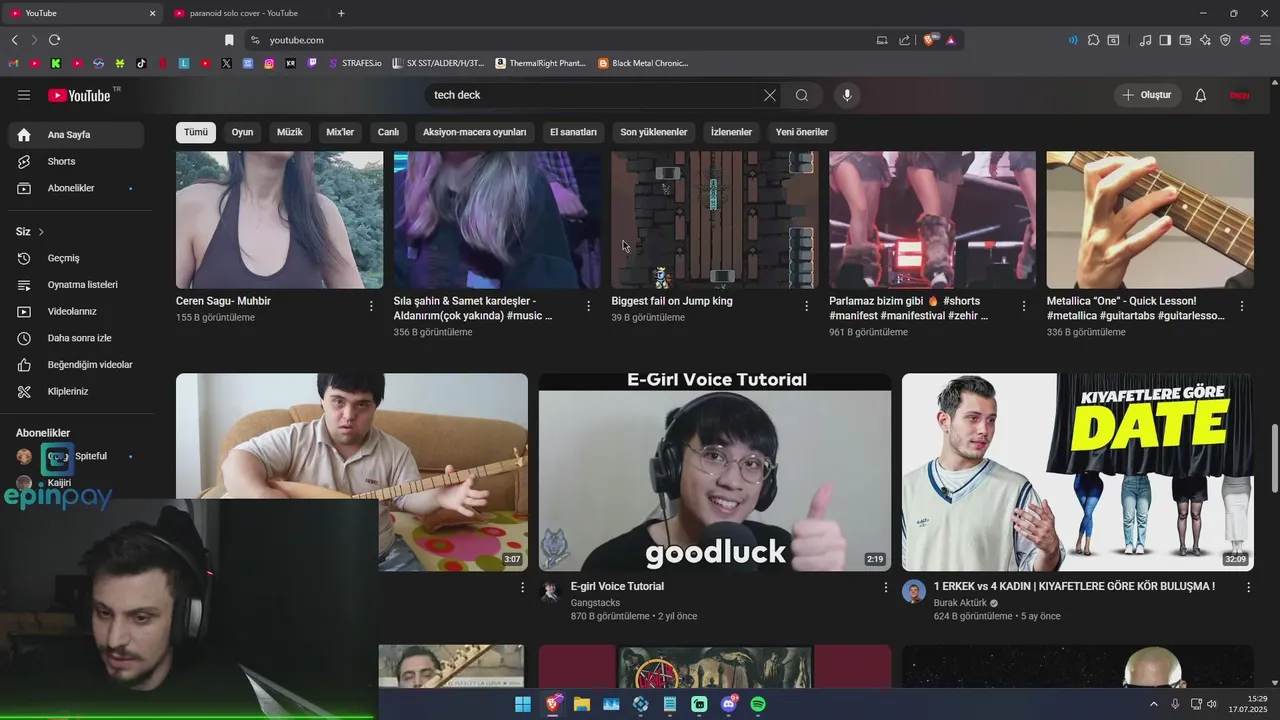Open Abonelikler in sidebar
Image resolution: width=1280 pixels, height=720 pixels.
[x=76, y=188]
